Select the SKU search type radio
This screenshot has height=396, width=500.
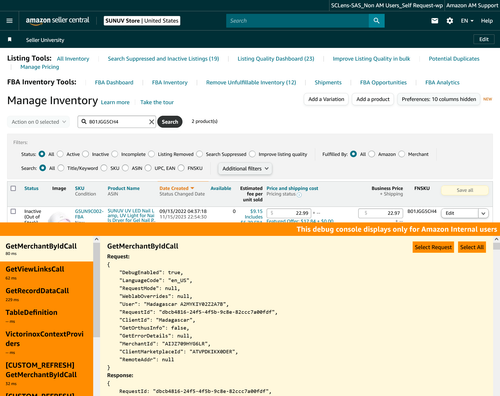(x=104, y=168)
